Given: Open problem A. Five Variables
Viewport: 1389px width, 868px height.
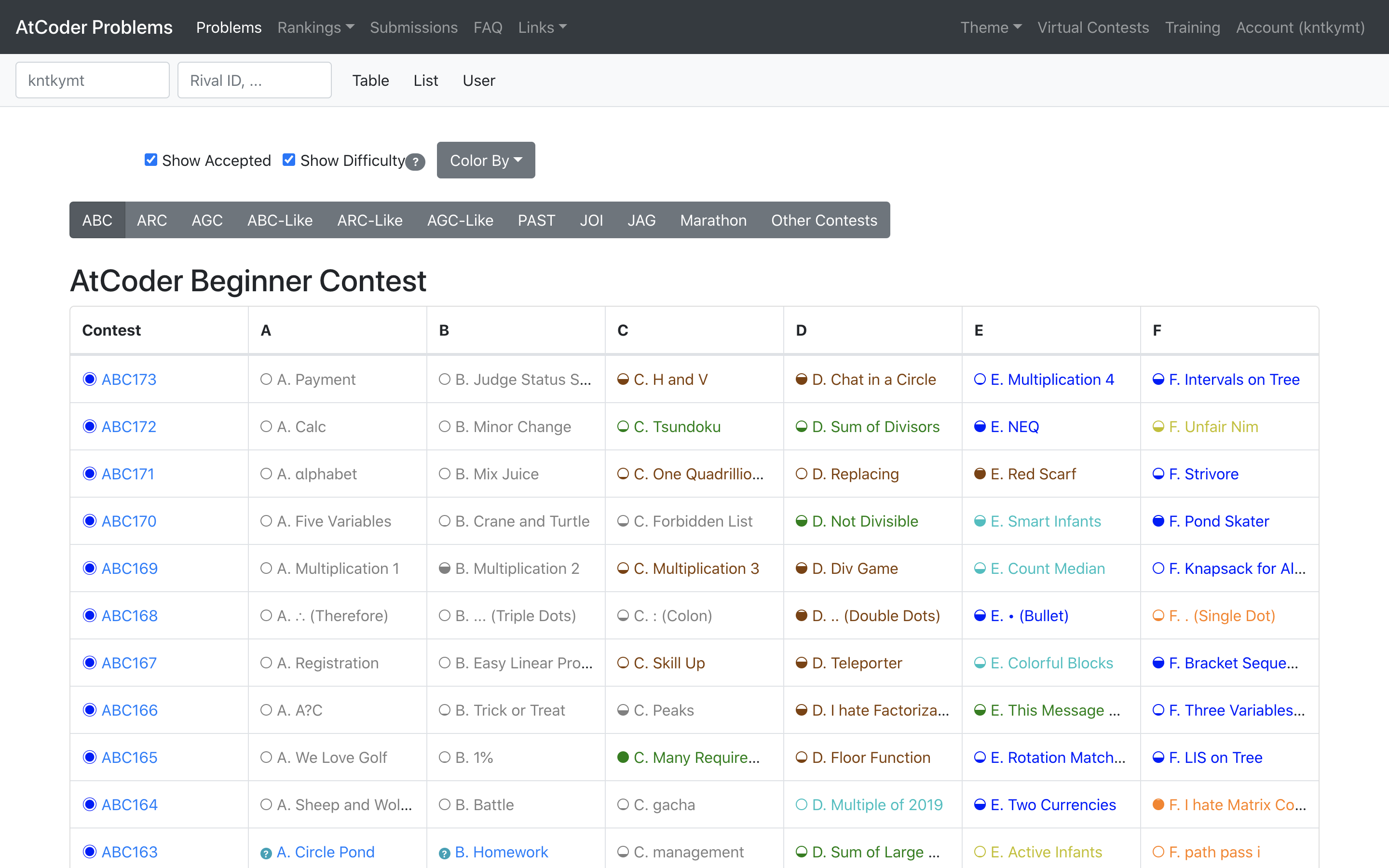Looking at the screenshot, I should (x=334, y=521).
